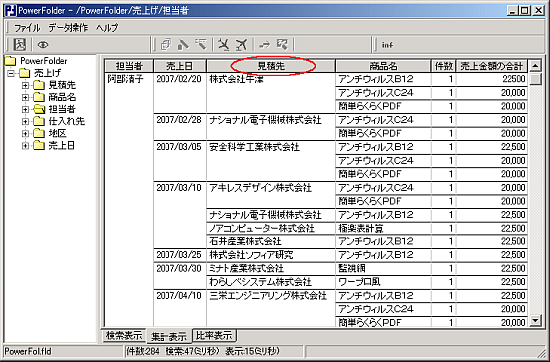Expand the 見積先 folder in the tree
Image resolution: width=550 pixels, height=362 pixels.
(25, 85)
